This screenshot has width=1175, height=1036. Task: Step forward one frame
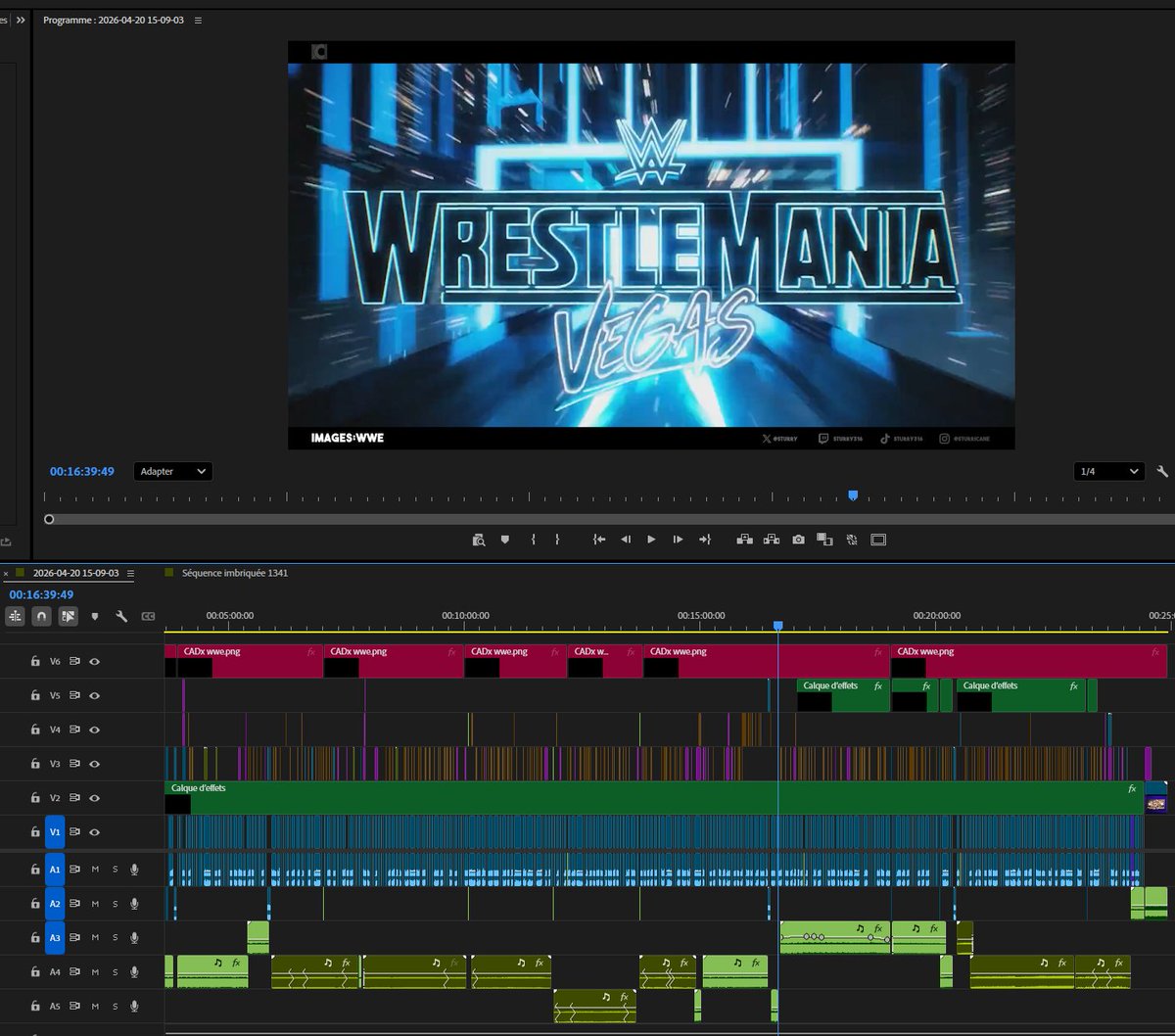pos(678,540)
